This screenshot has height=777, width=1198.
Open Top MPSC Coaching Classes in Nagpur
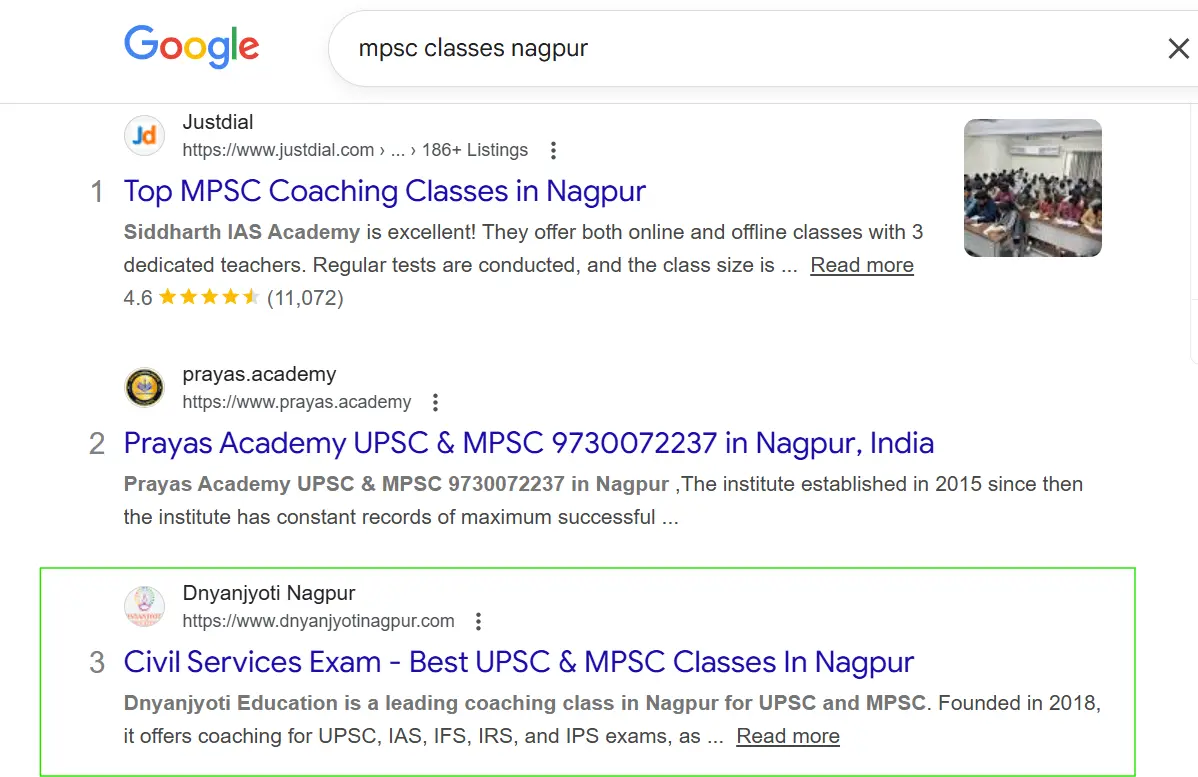coord(384,191)
